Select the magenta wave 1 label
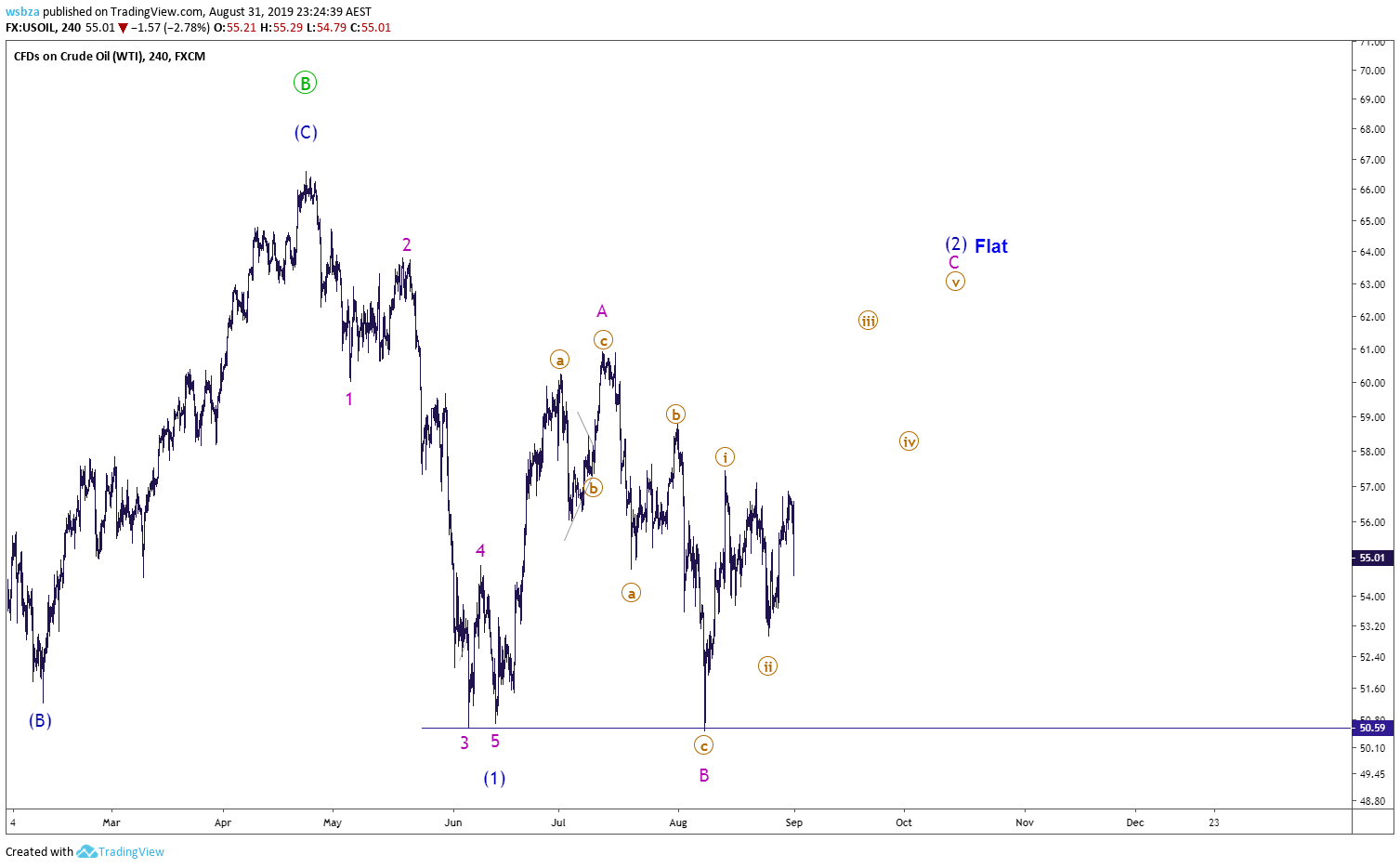1400x868 pixels. (348, 399)
